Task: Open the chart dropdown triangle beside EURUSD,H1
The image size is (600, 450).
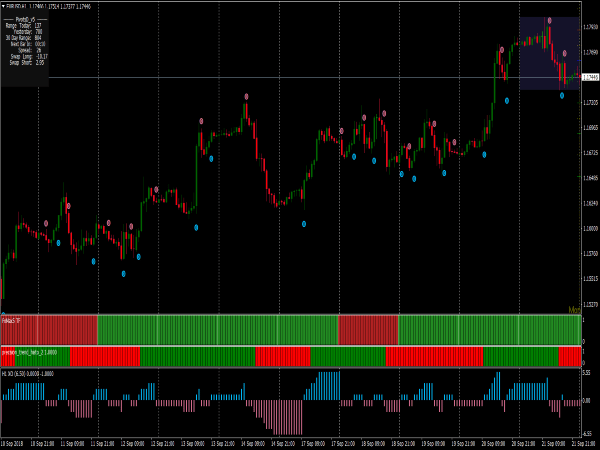Action: [x=3, y=7]
